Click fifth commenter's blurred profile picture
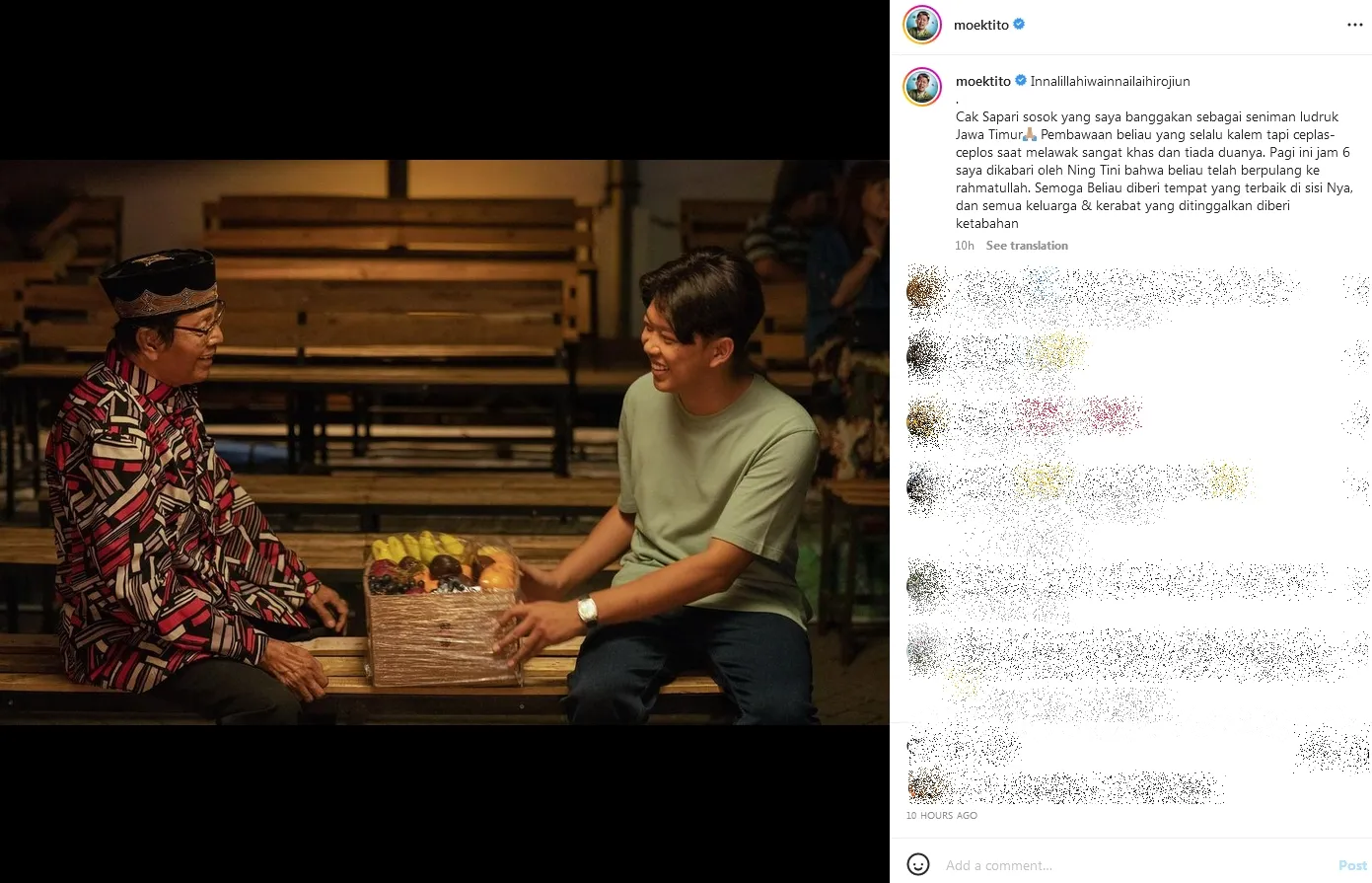This screenshot has height=883, width=1372. coord(924,582)
